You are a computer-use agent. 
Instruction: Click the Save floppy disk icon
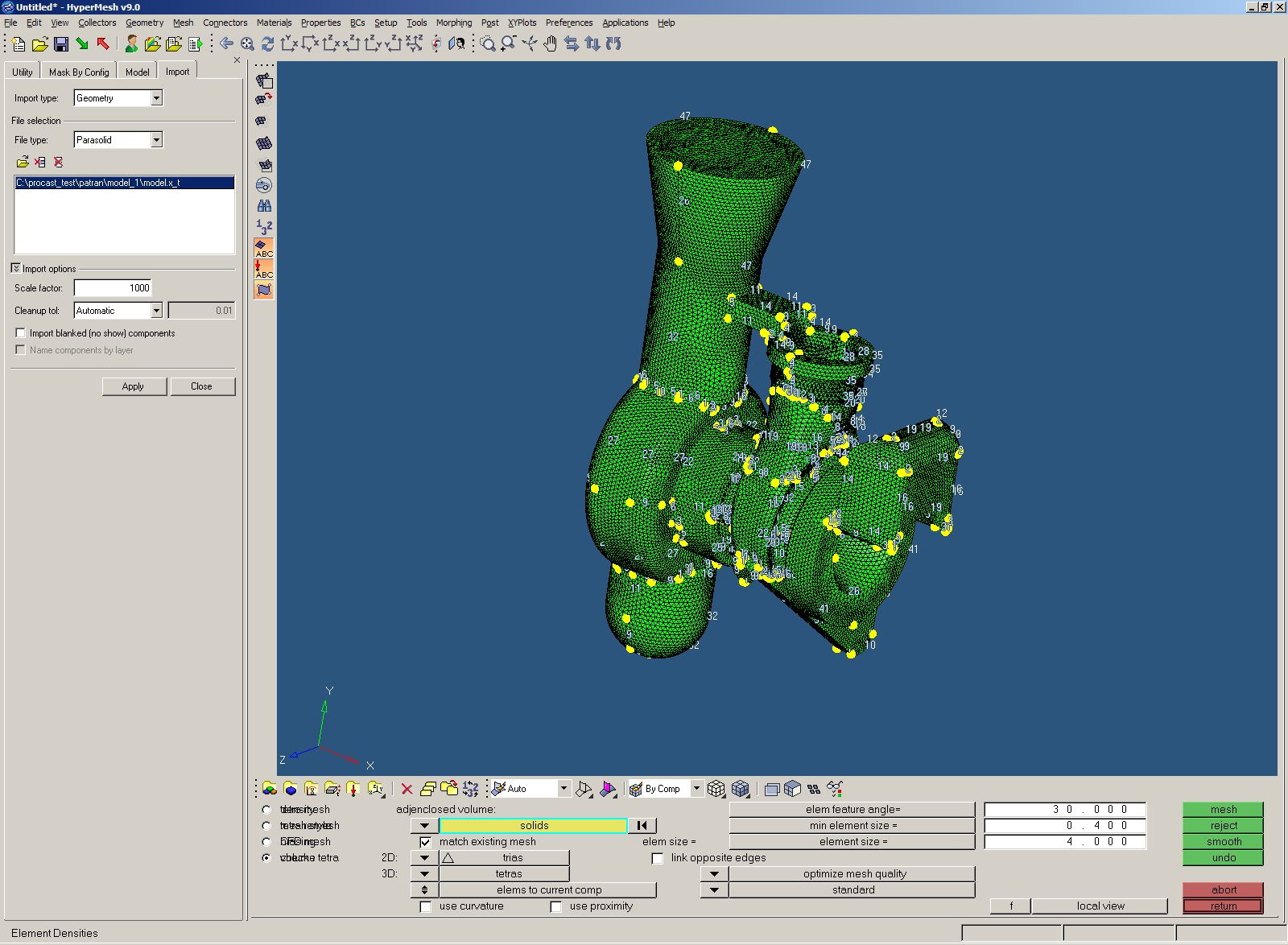click(60, 43)
